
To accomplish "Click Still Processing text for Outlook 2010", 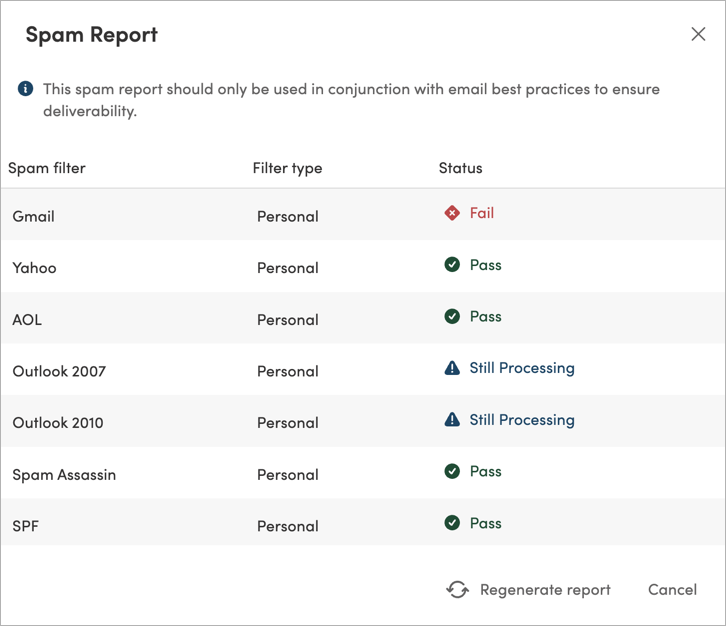I will (x=522, y=420).
